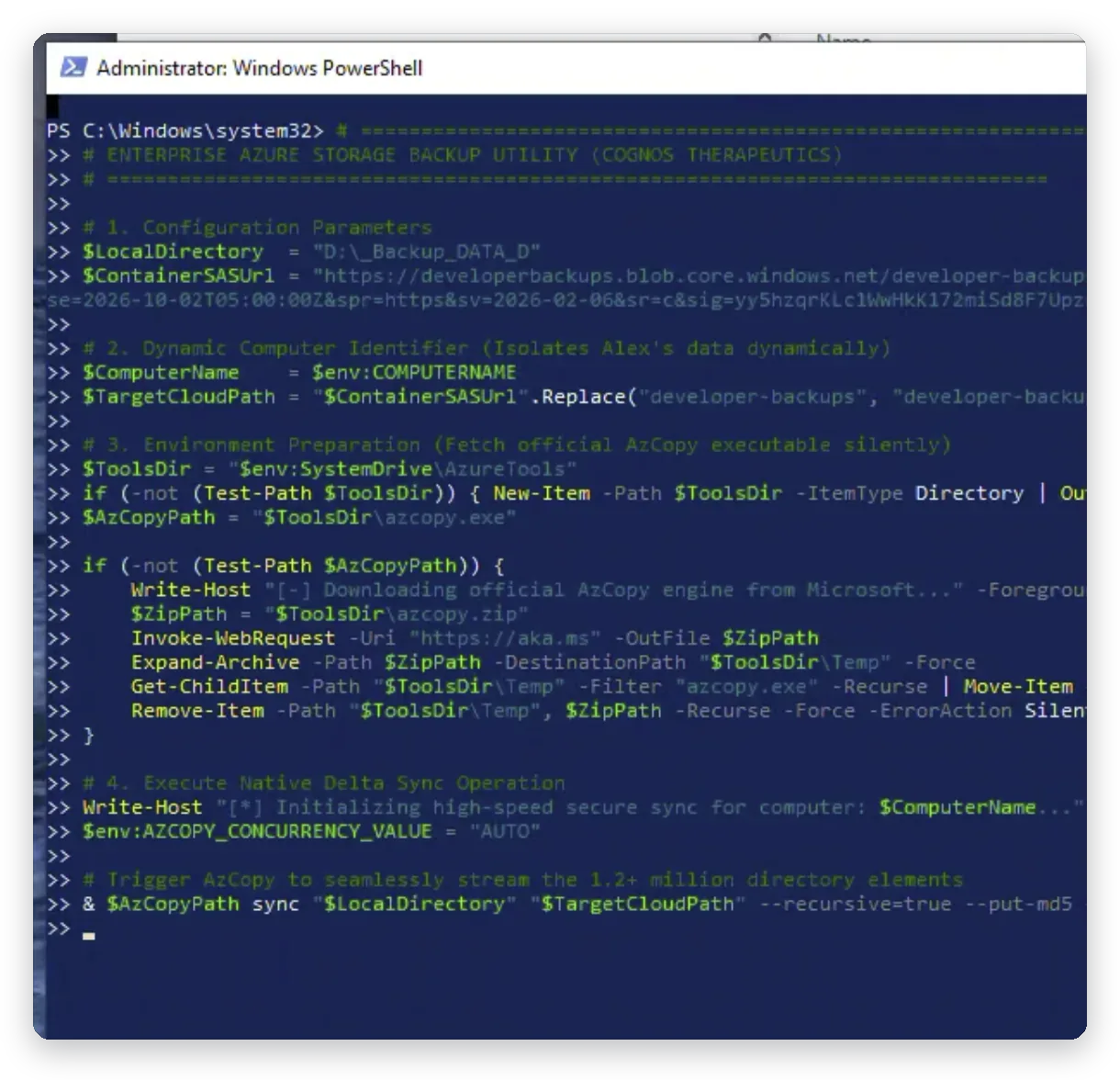Click the '# 3. Environment Preparation' comment
This screenshot has height=1080, width=1120.
click(517, 444)
